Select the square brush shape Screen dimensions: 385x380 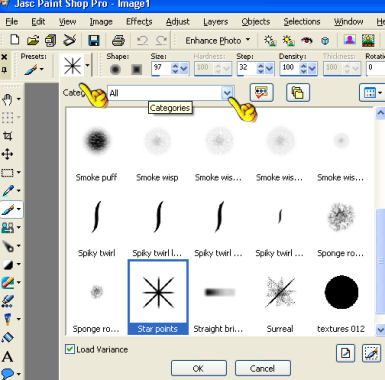[136, 69]
